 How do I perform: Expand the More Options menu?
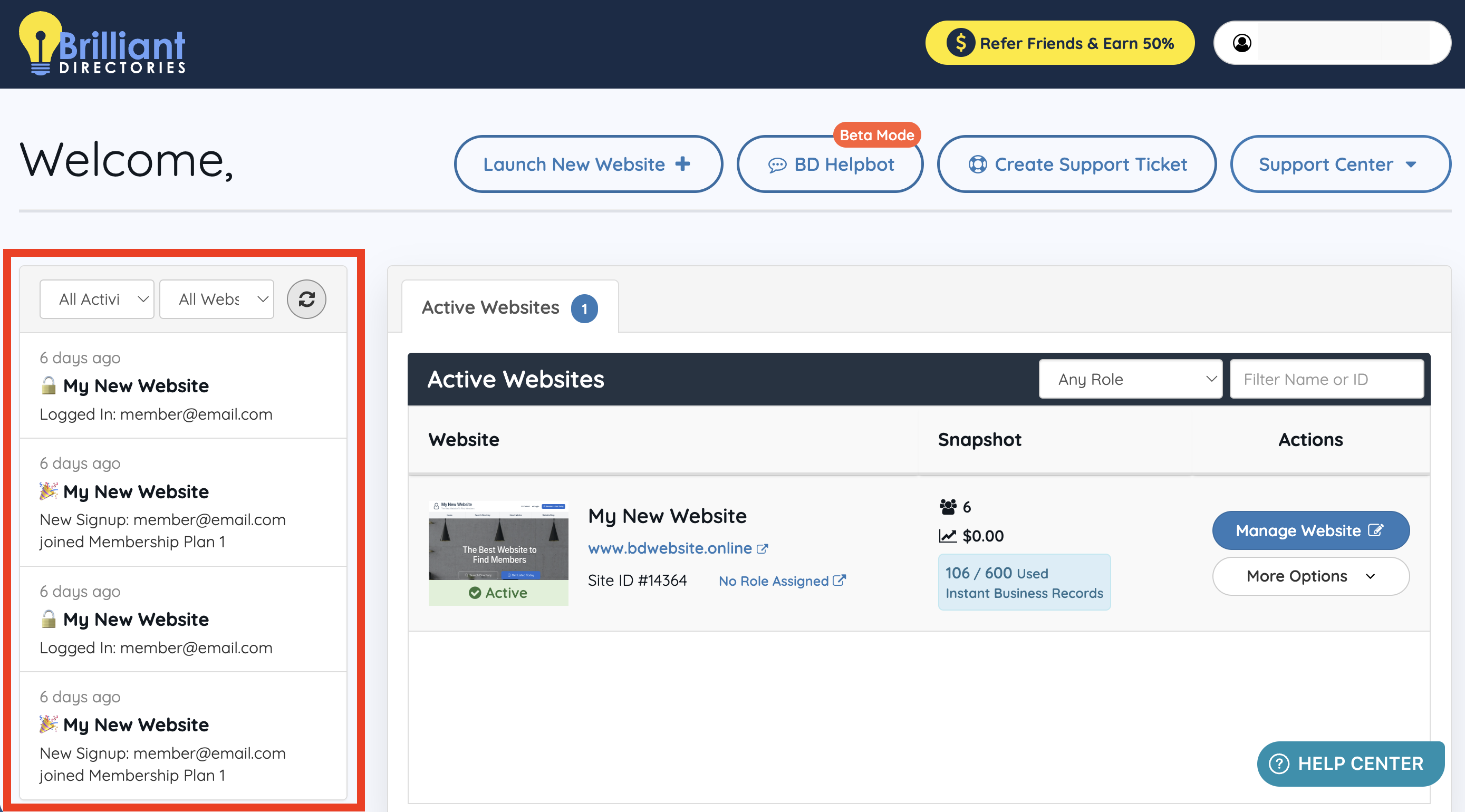click(1310, 576)
